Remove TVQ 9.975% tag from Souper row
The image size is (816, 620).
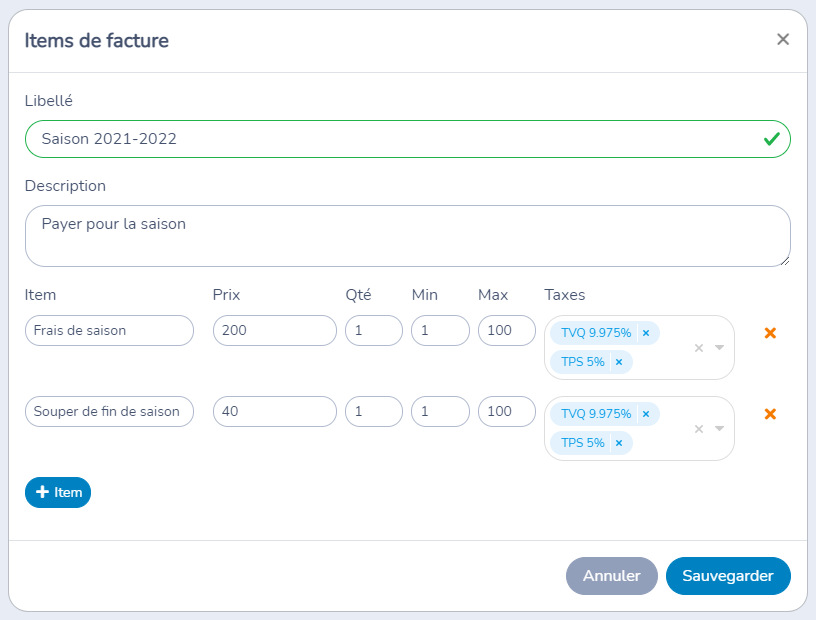pos(646,414)
